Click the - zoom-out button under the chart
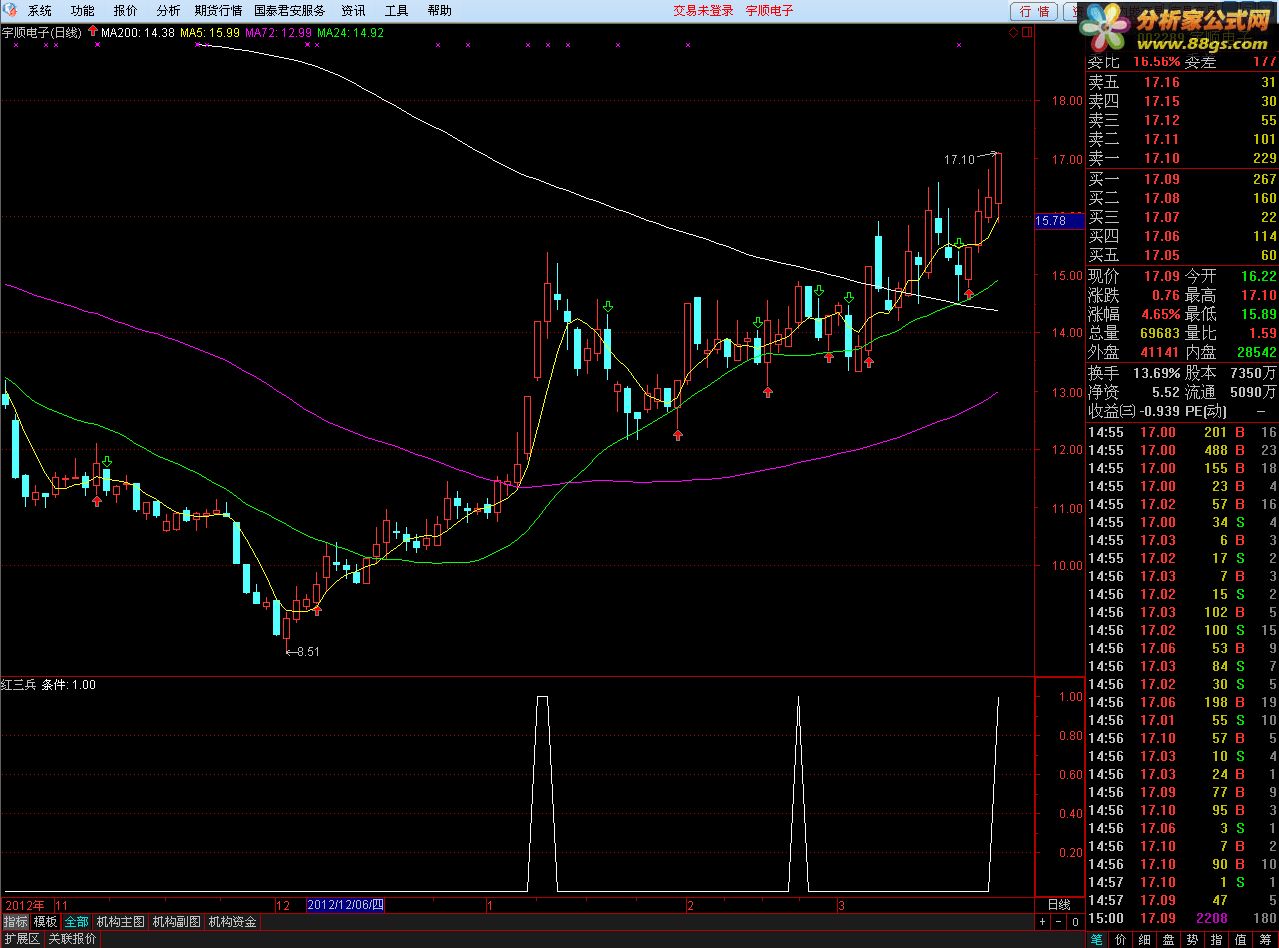This screenshot has width=1279, height=948. pos(1059,922)
